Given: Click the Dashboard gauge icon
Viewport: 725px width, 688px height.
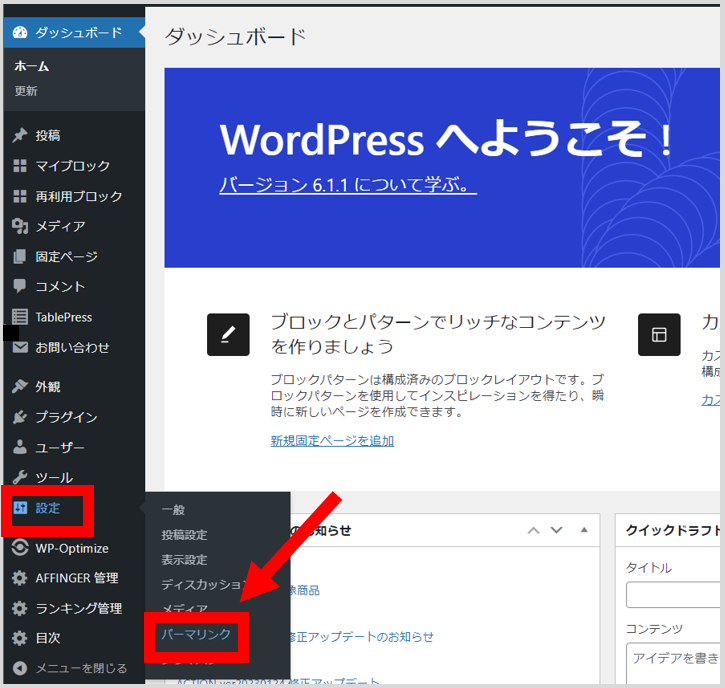Looking at the screenshot, I should tap(20, 32).
